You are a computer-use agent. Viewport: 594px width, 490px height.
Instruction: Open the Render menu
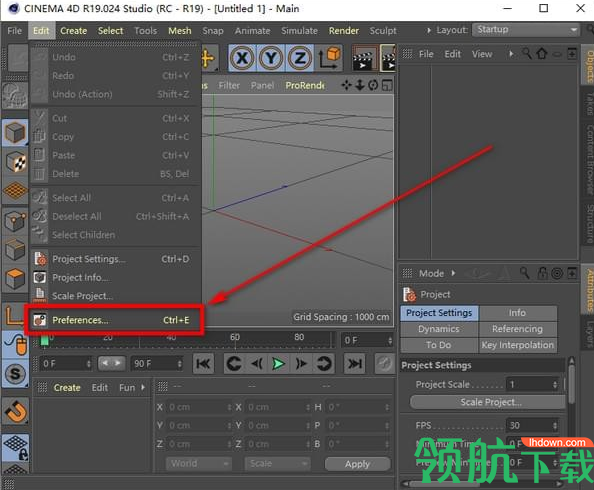click(x=344, y=31)
